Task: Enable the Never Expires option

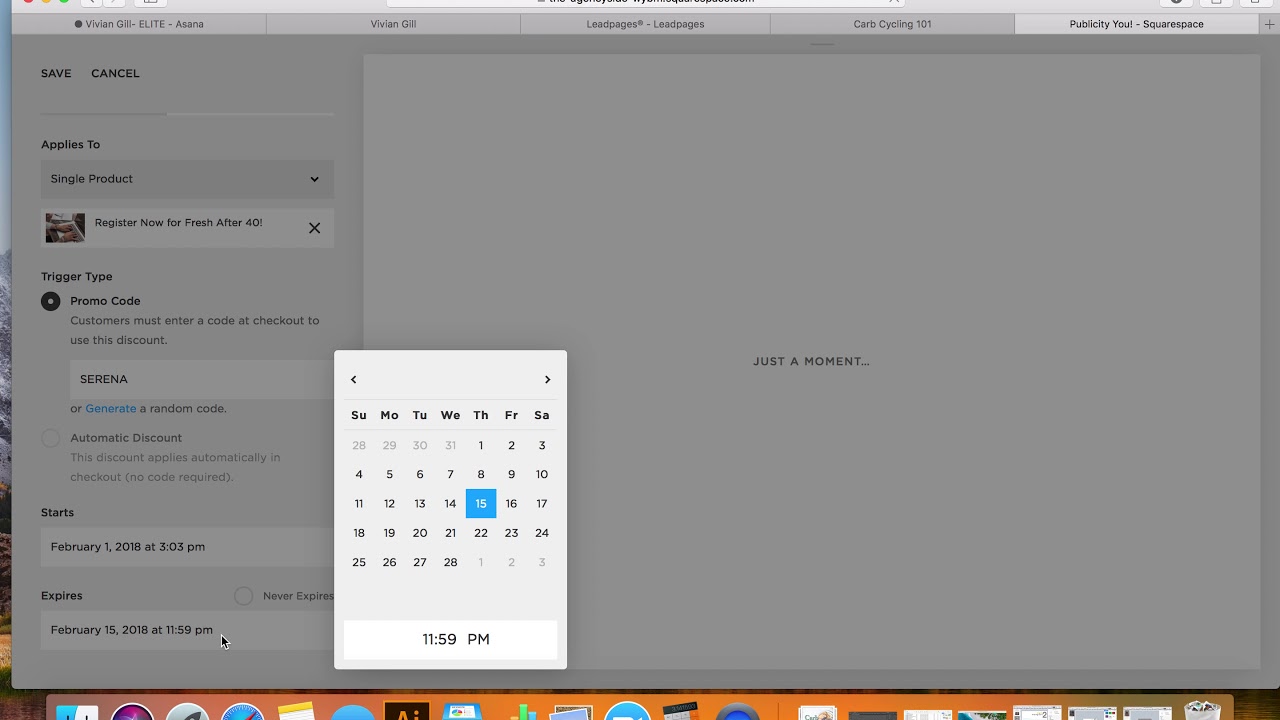Action: [243, 596]
